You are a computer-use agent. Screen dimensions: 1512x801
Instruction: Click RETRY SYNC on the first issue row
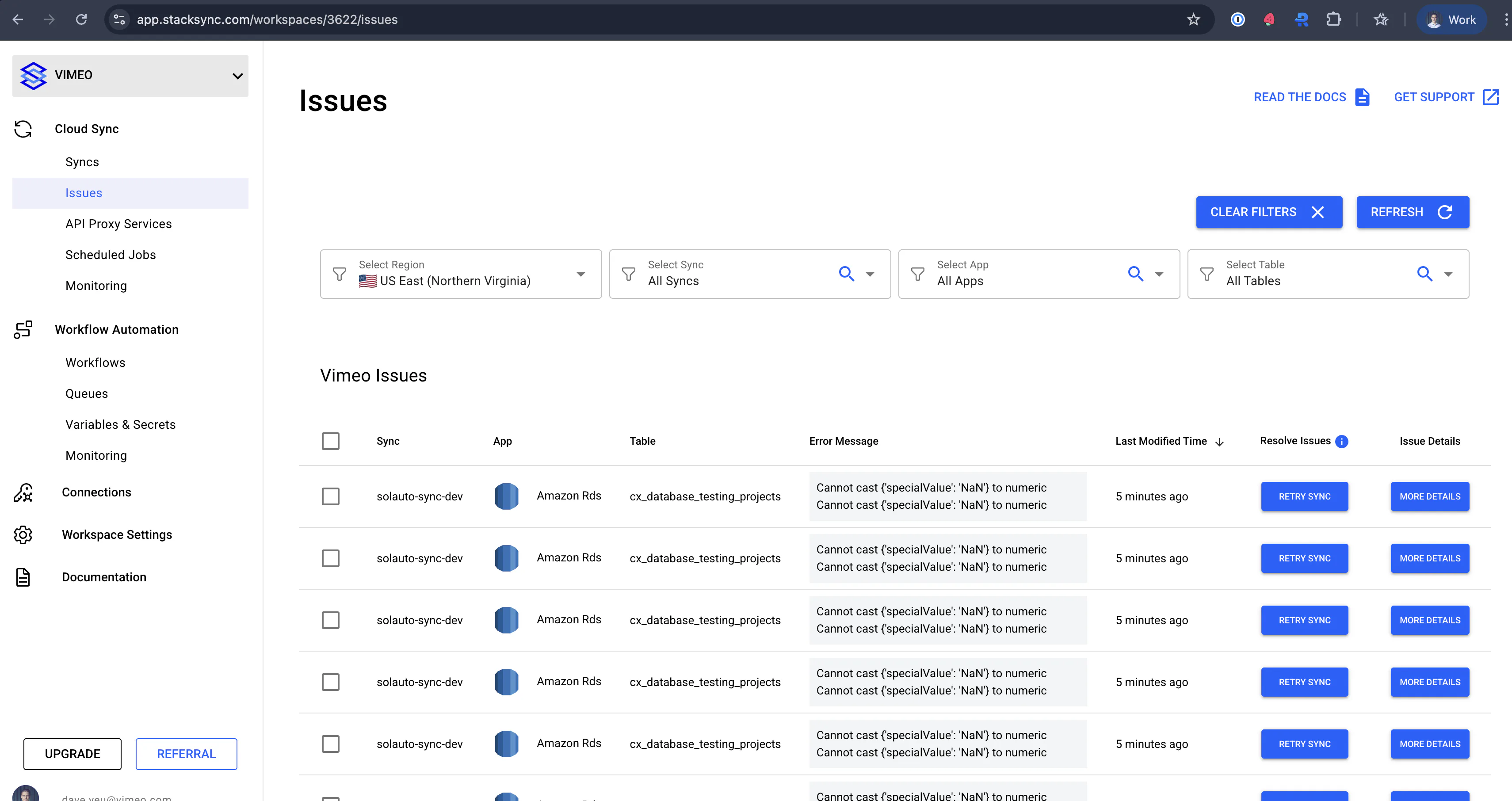pyautogui.click(x=1304, y=496)
